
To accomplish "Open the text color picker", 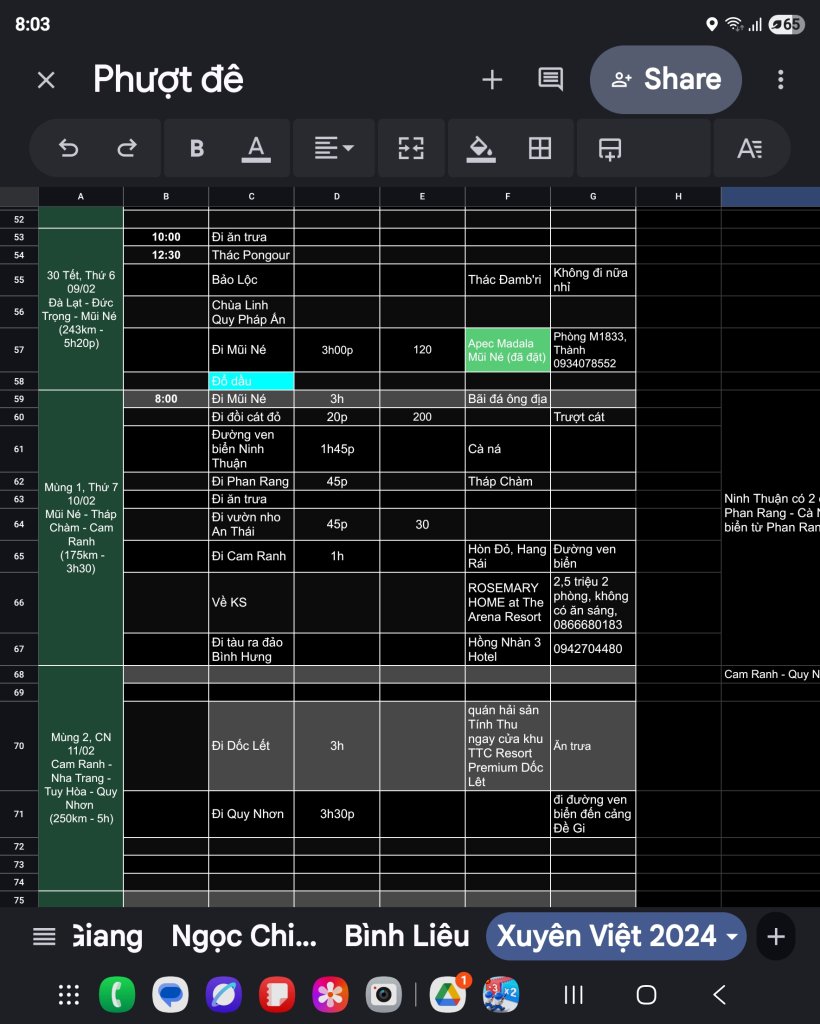I will pos(256,148).
